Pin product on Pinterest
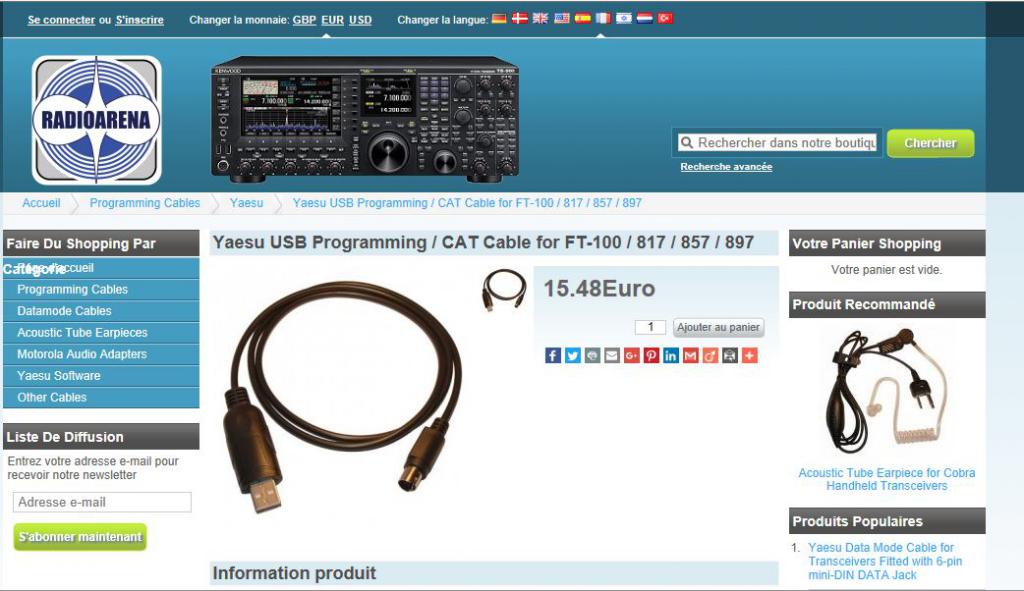Screen dimensions: 1024x591 pos(651,355)
